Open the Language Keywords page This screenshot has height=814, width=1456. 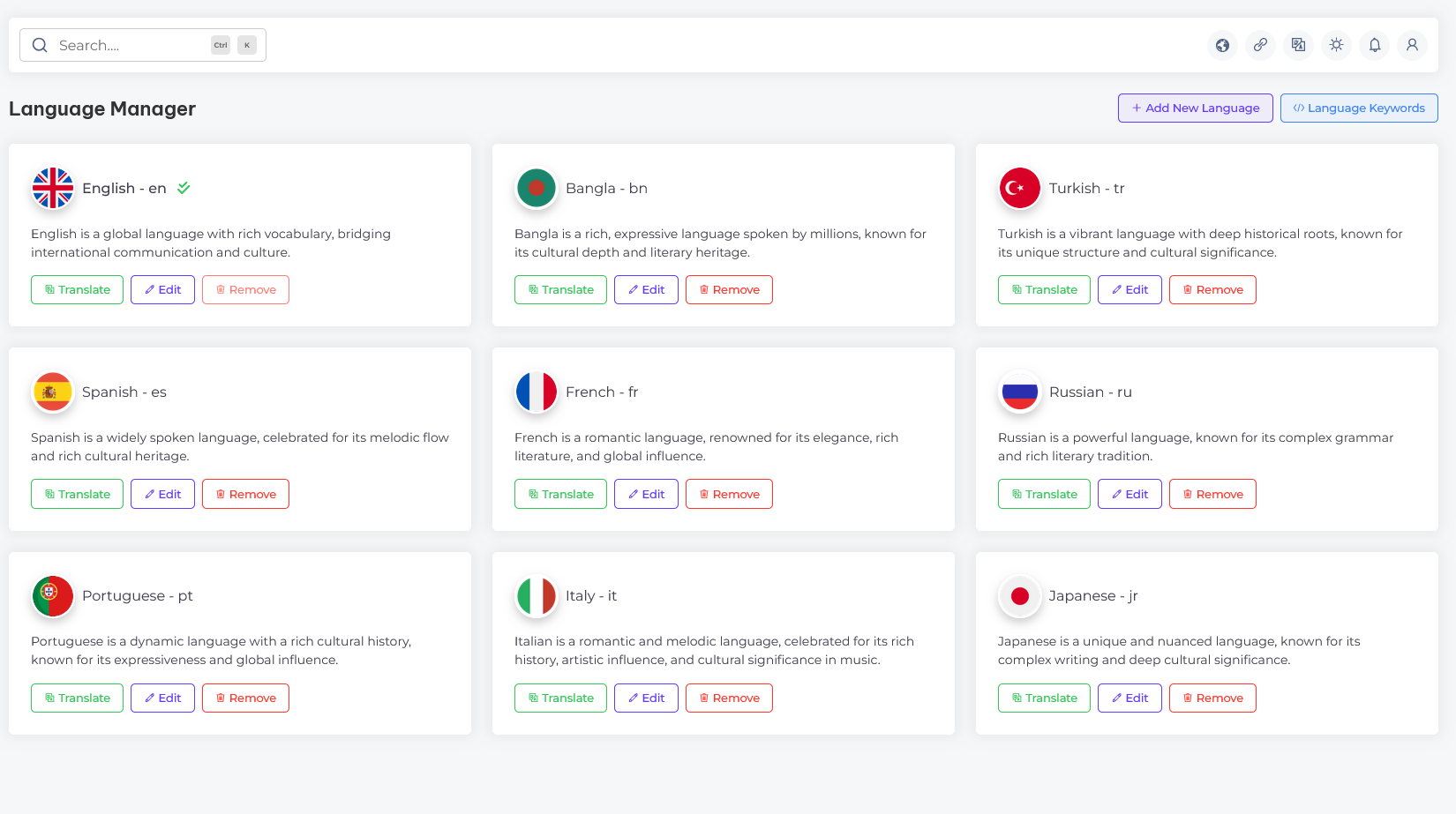(1358, 108)
